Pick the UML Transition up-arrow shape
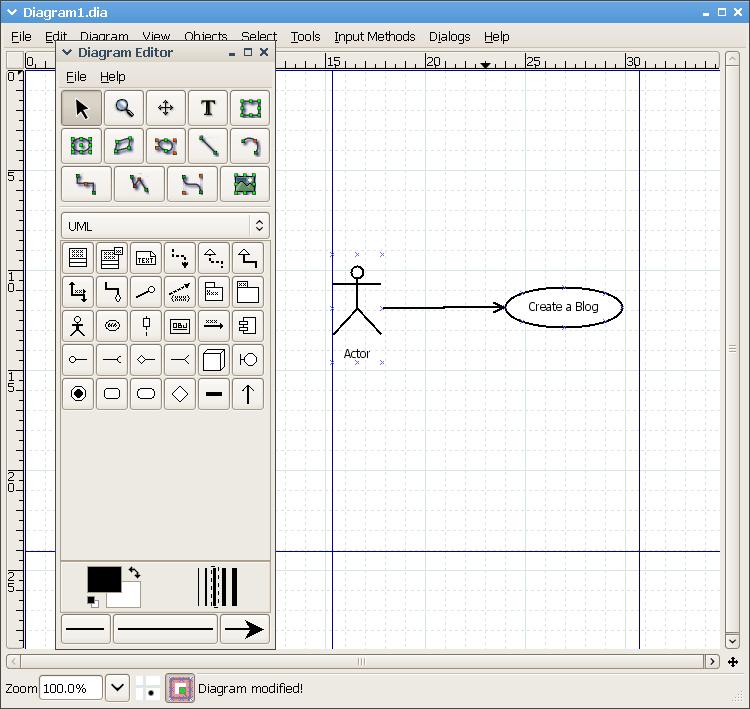Viewport: 750px width, 709px height. click(x=248, y=394)
